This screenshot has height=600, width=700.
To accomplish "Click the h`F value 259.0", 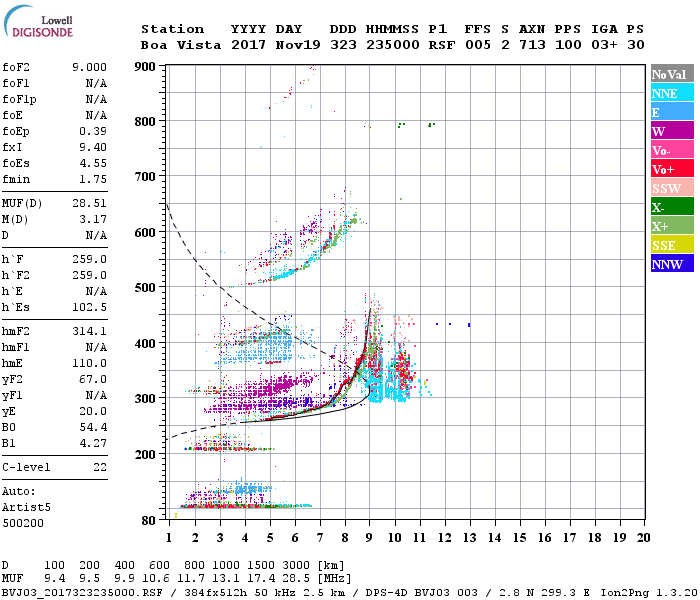I will point(89,259).
